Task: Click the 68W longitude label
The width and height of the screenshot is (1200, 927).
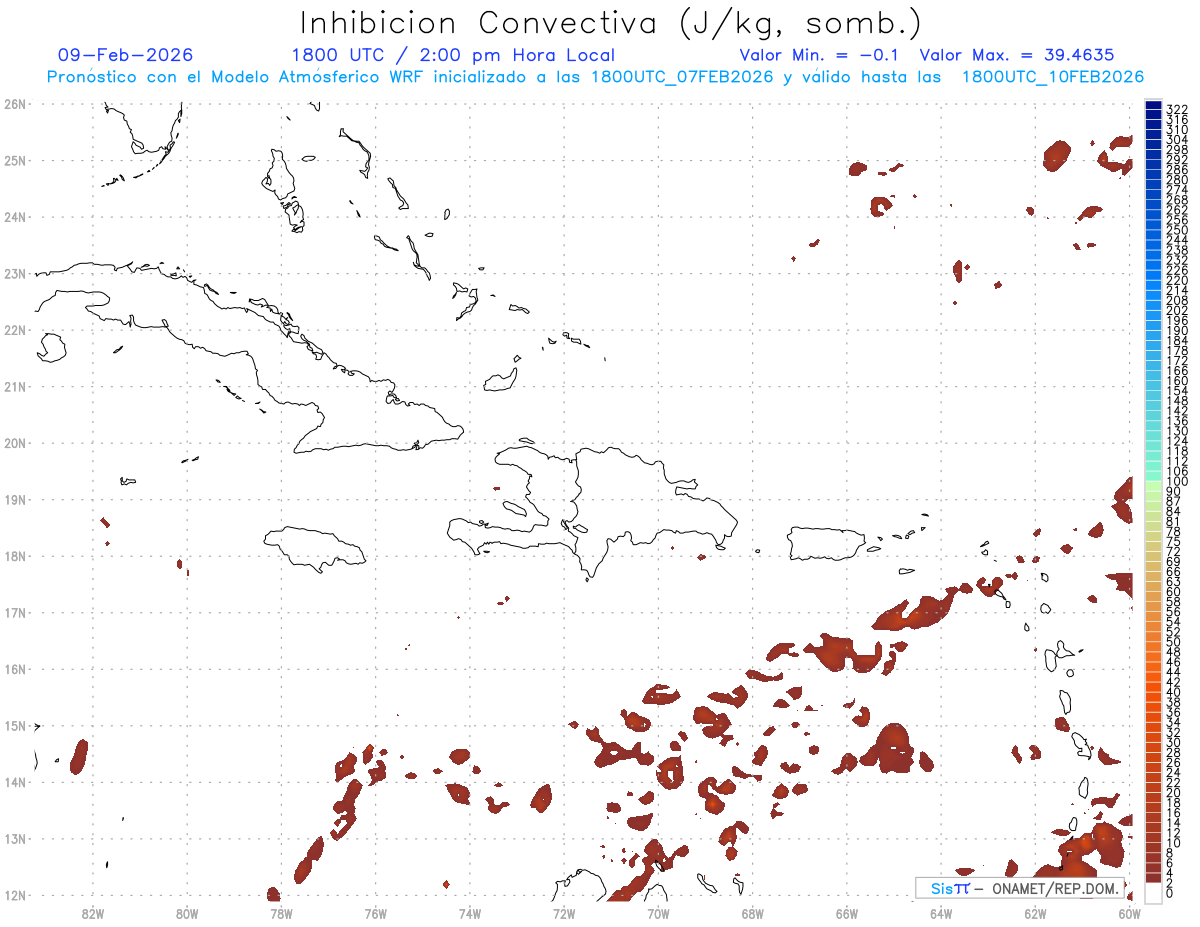Action: 753,914
